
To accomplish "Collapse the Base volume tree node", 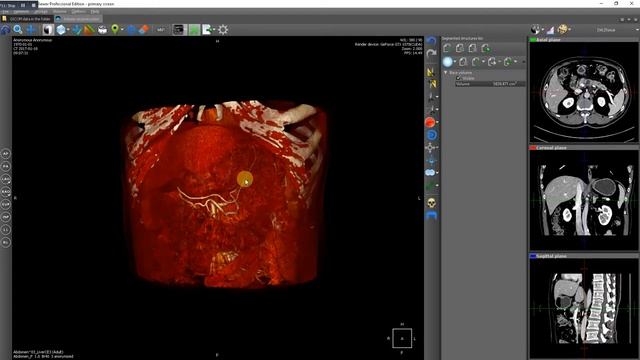I will (446, 73).
